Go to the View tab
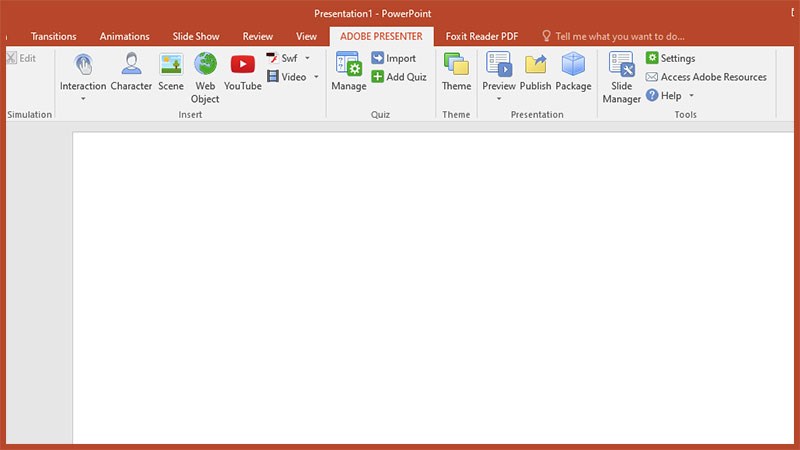Screen dimensions: 800x450 coord(306,36)
